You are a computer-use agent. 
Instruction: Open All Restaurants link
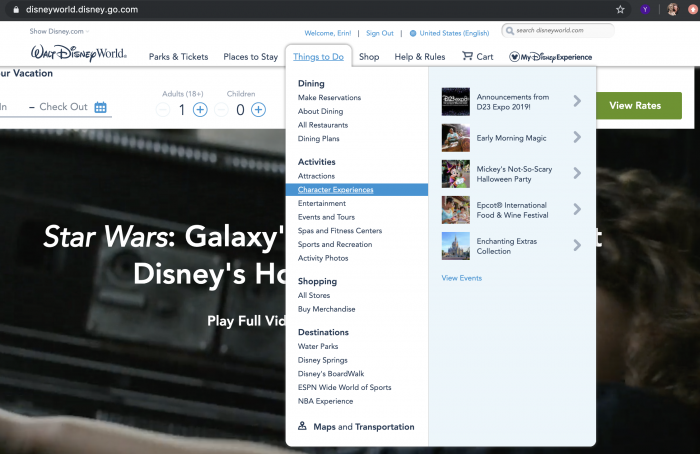323,125
